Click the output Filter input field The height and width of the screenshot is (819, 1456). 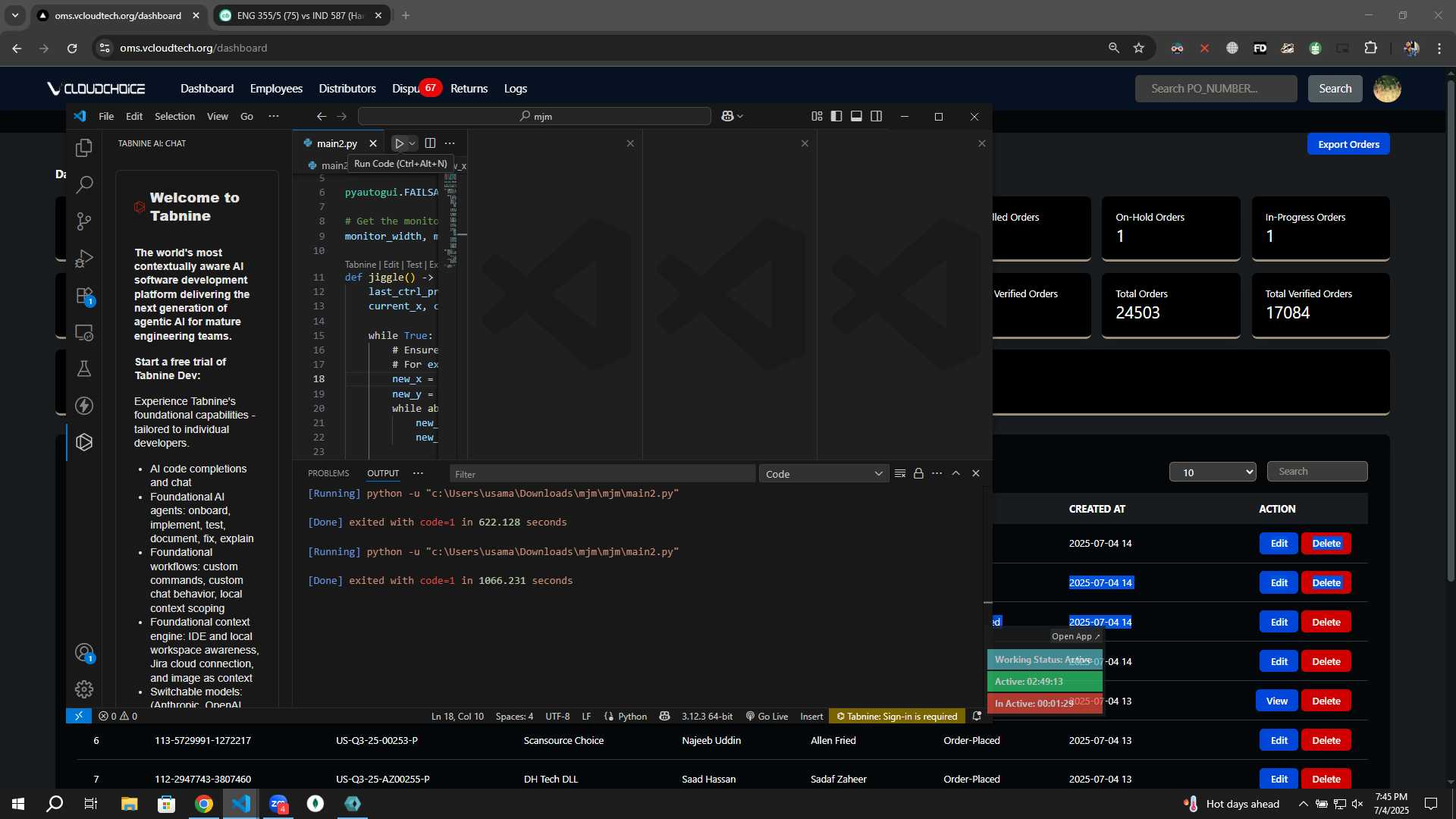coord(602,474)
